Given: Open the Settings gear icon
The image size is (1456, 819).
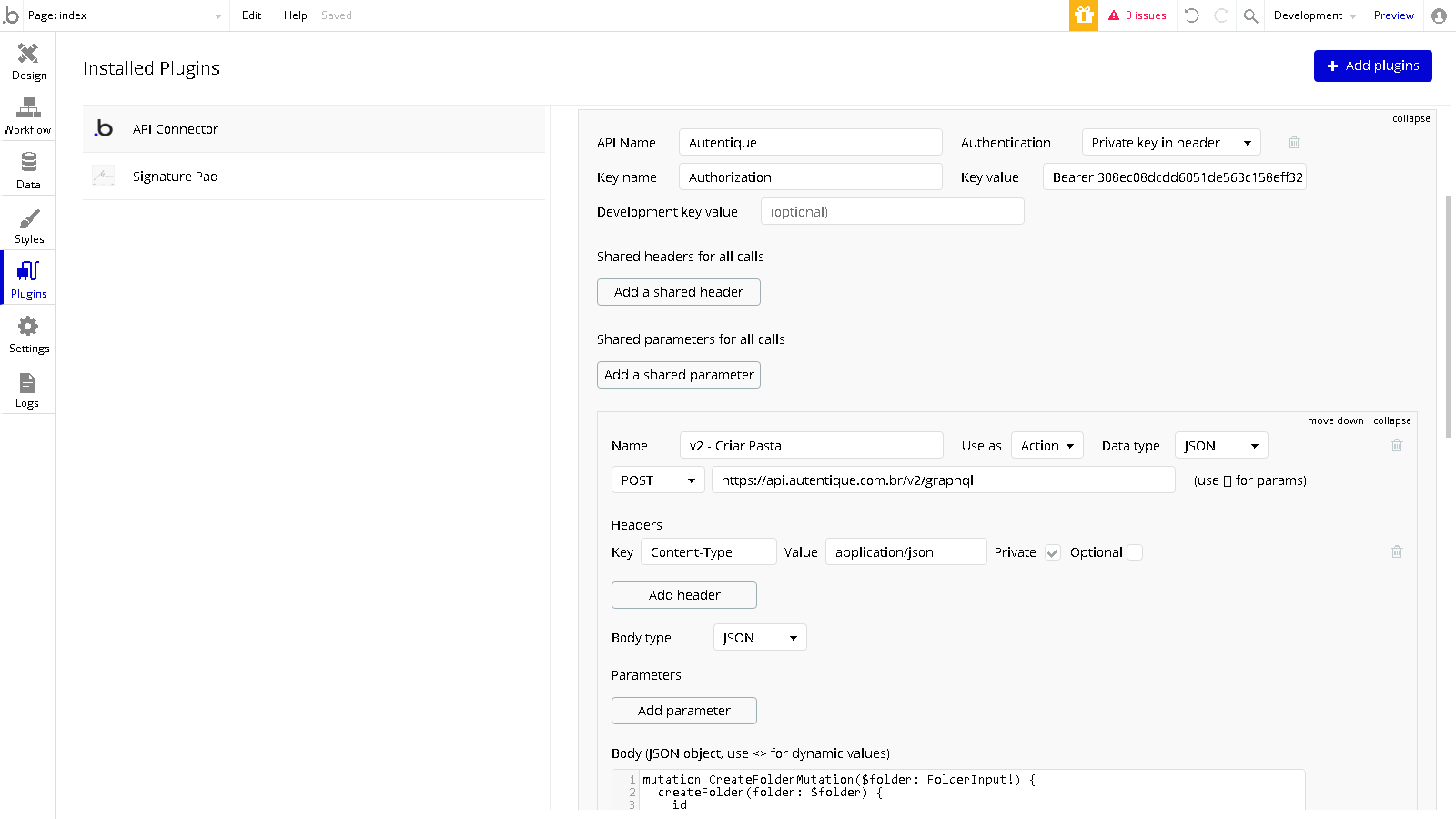Looking at the screenshot, I should point(28,326).
